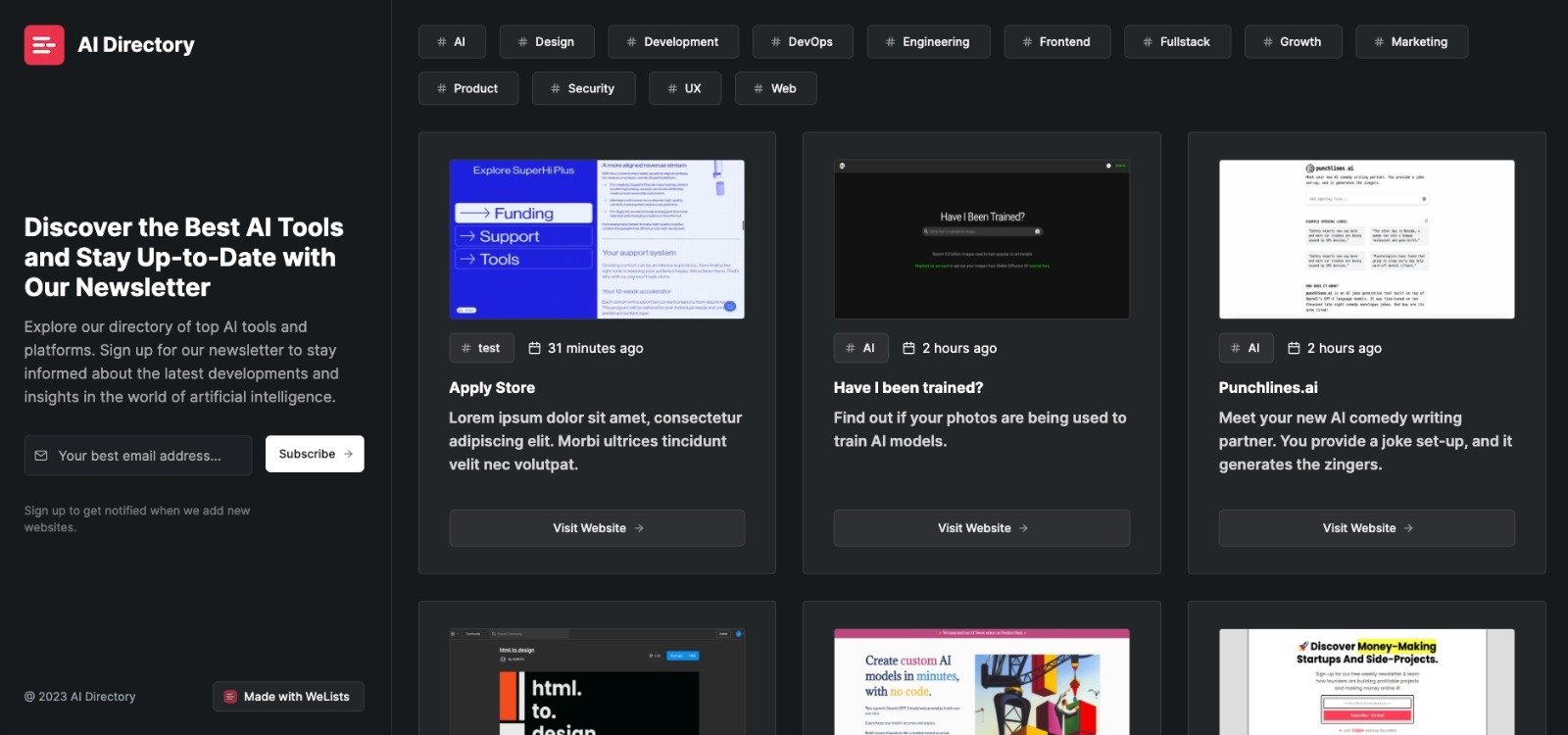Open the Apply Store title

click(492, 388)
